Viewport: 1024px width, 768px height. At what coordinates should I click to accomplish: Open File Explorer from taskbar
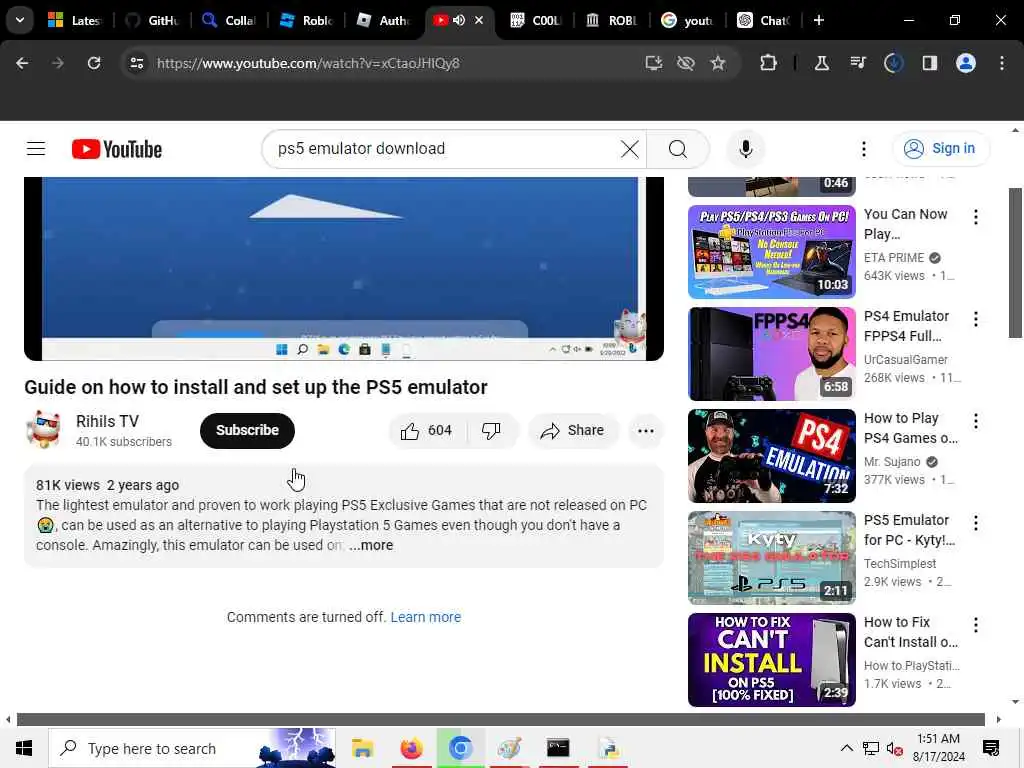click(x=362, y=748)
